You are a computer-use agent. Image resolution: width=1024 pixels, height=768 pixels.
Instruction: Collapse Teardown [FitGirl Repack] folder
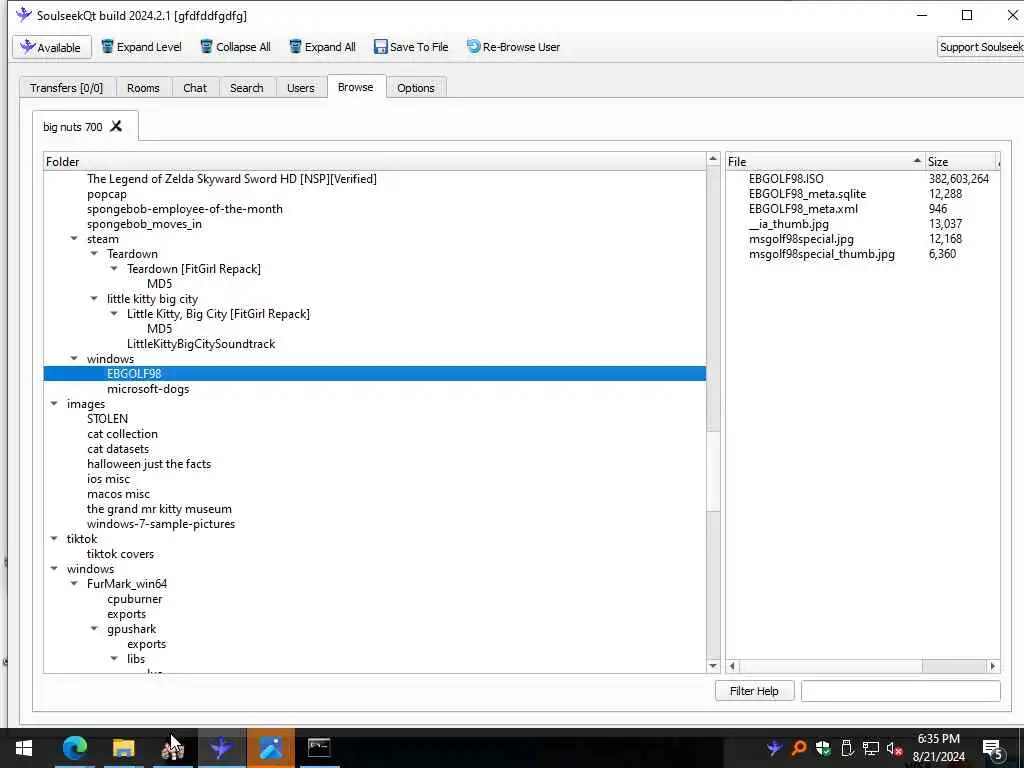(114, 269)
